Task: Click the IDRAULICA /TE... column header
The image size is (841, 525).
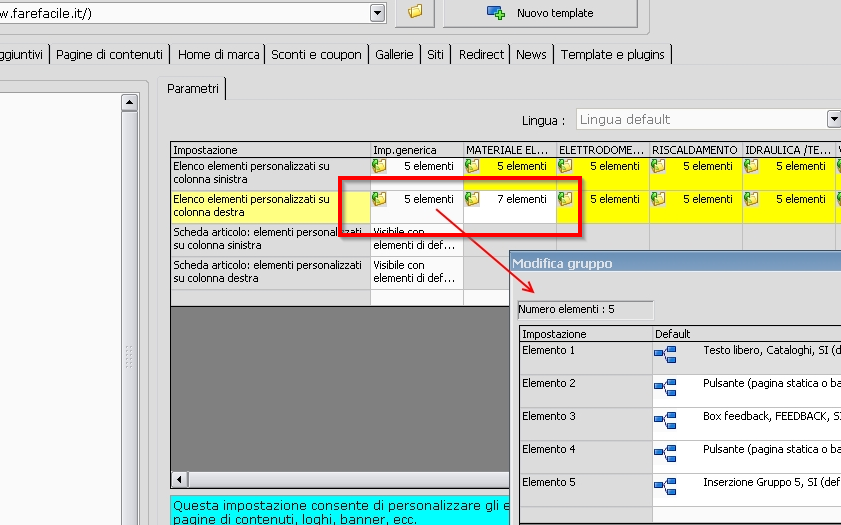Action: point(788,150)
